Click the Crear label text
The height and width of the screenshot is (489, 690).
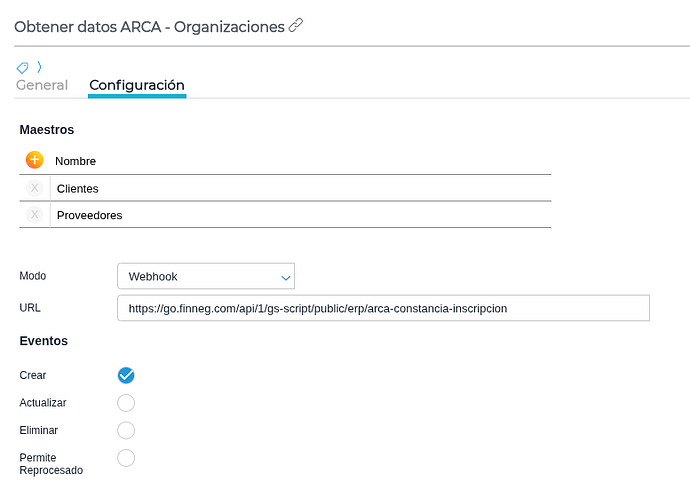[x=33, y=375]
